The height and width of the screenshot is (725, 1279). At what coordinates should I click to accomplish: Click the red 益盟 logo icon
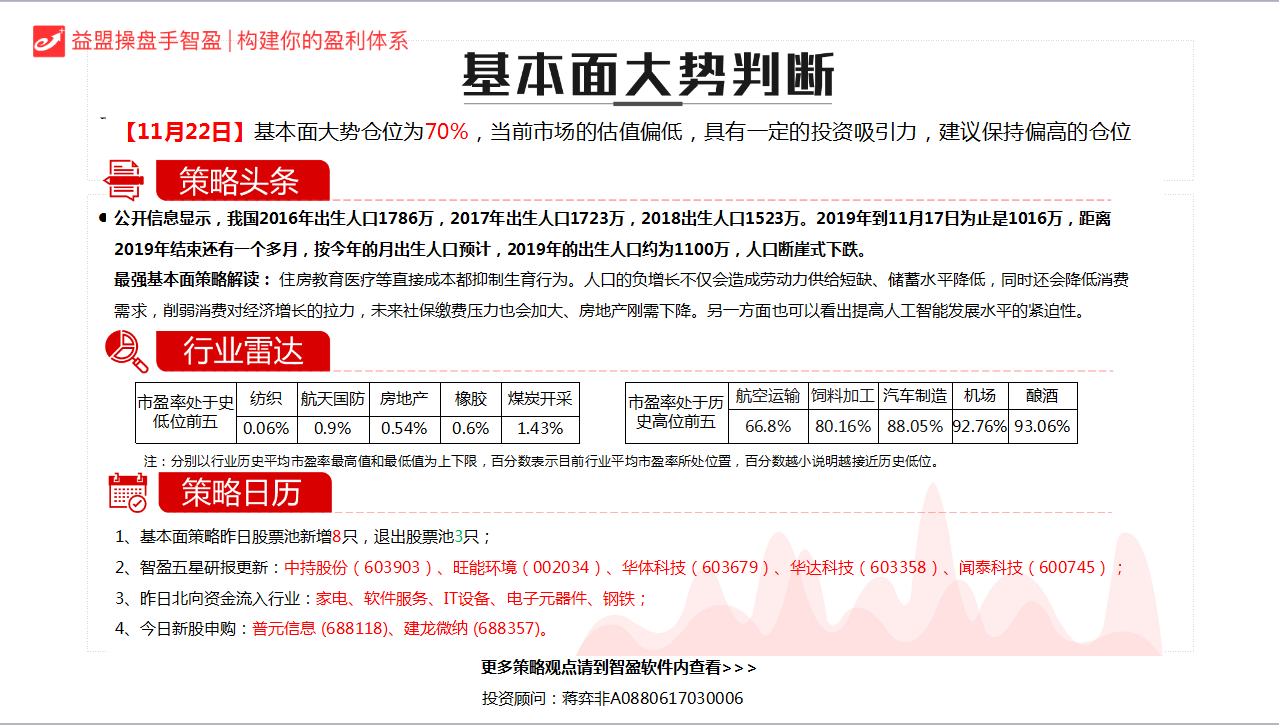click(x=49, y=41)
